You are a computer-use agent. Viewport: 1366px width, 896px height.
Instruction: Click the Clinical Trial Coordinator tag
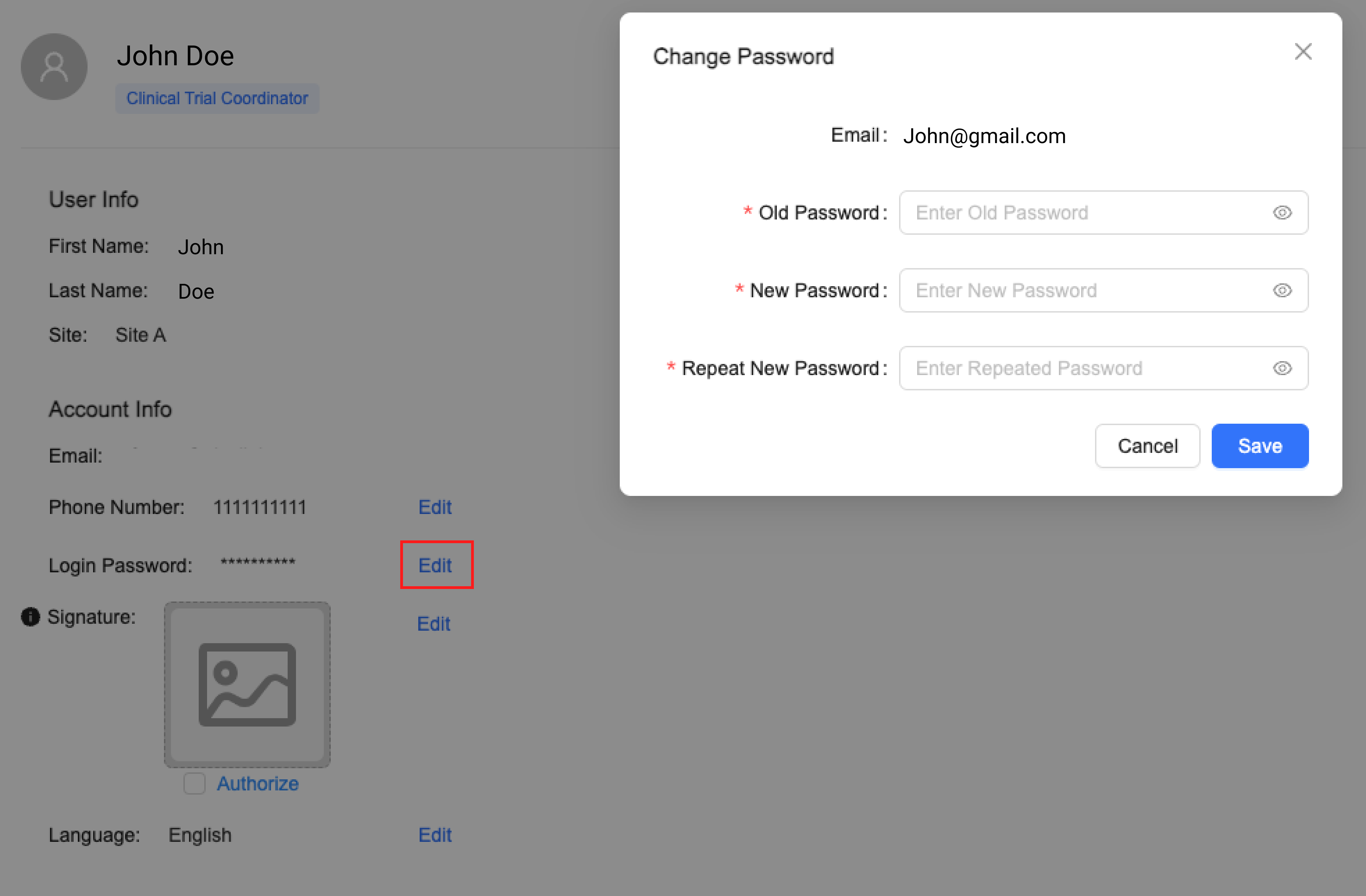[x=217, y=98]
